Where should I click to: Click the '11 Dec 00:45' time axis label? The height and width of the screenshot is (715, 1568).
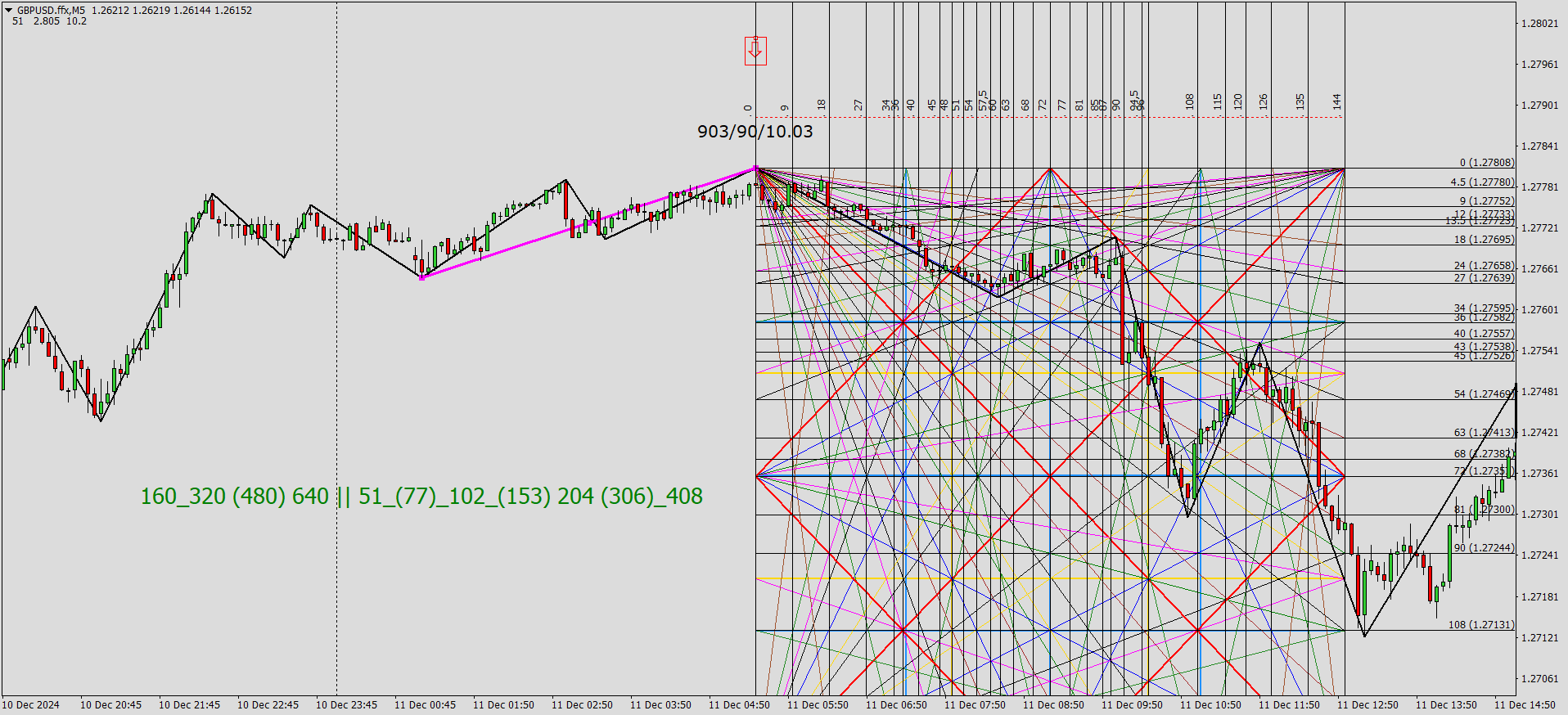(x=425, y=705)
